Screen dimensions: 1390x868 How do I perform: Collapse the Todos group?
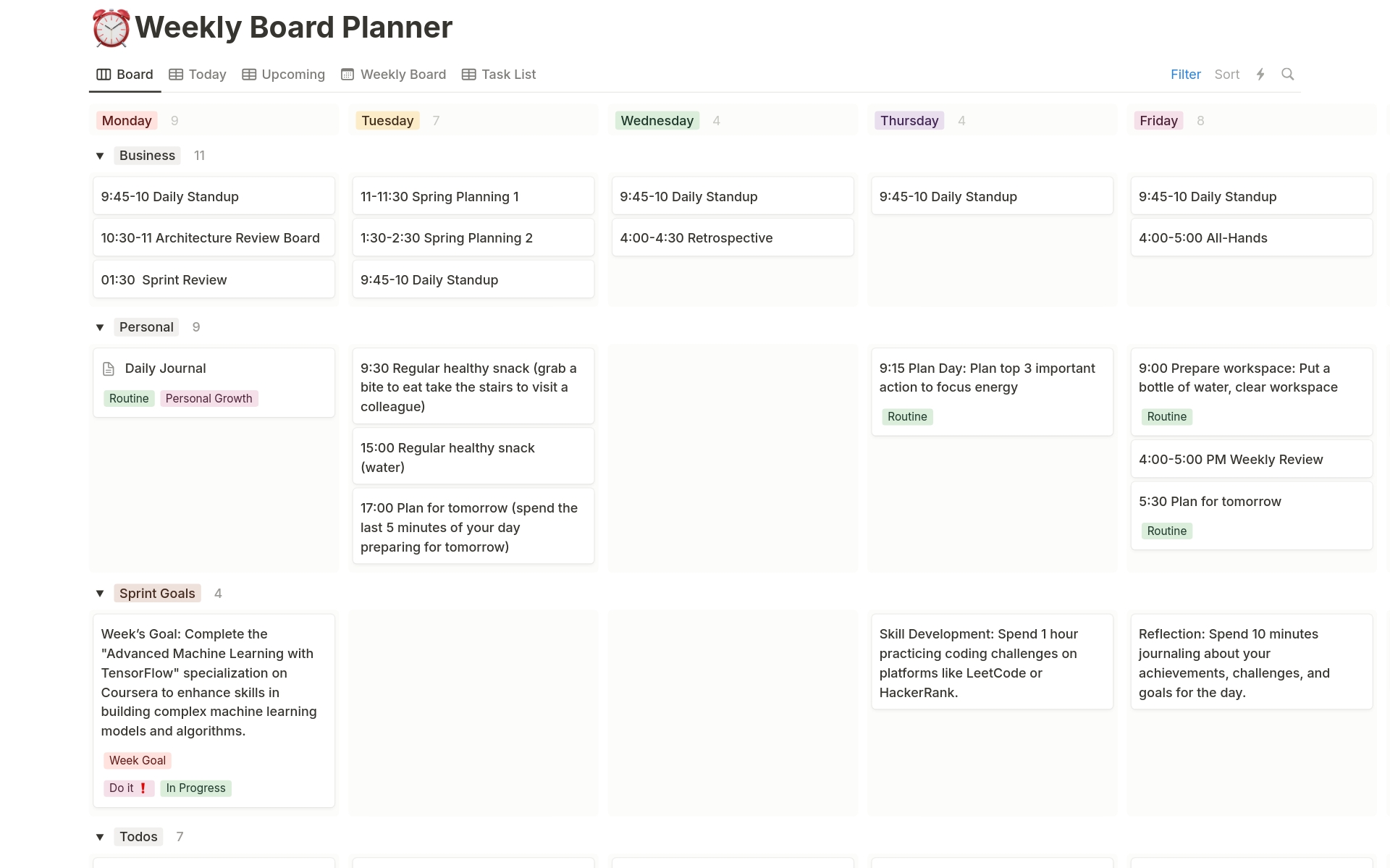[x=100, y=837]
